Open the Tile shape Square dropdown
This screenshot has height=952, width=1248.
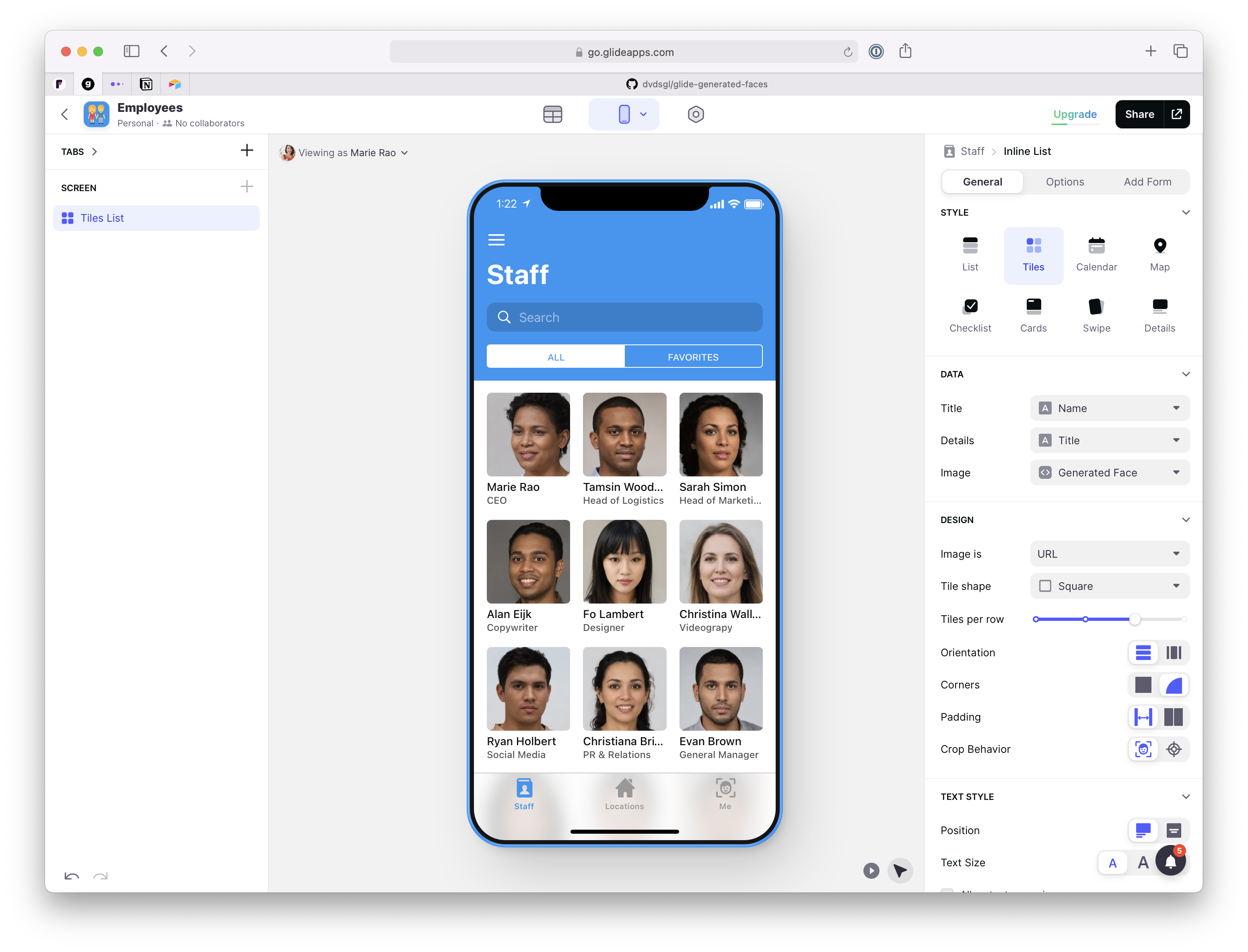point(1109,586)
